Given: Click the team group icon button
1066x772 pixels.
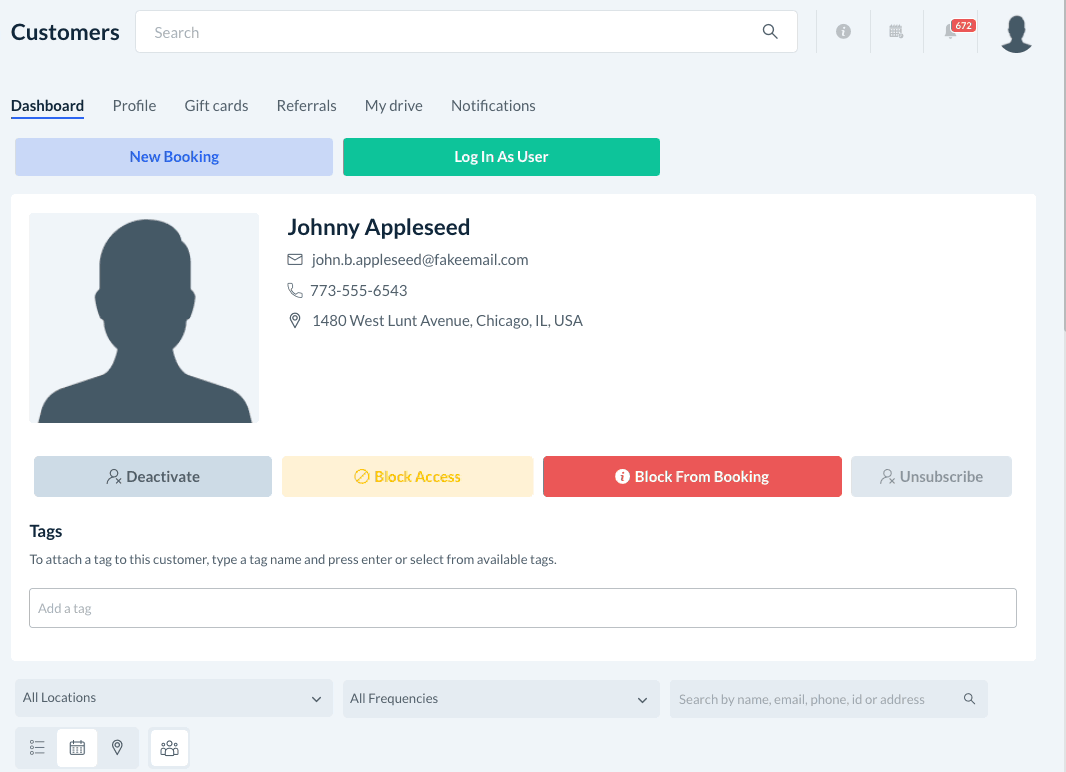Looking at the screenshot, I should (169, 748).
